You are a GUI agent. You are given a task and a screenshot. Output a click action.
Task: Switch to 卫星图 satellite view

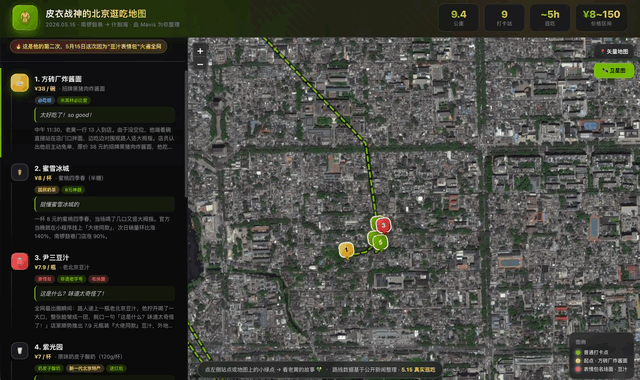click(x=614, y=70)
